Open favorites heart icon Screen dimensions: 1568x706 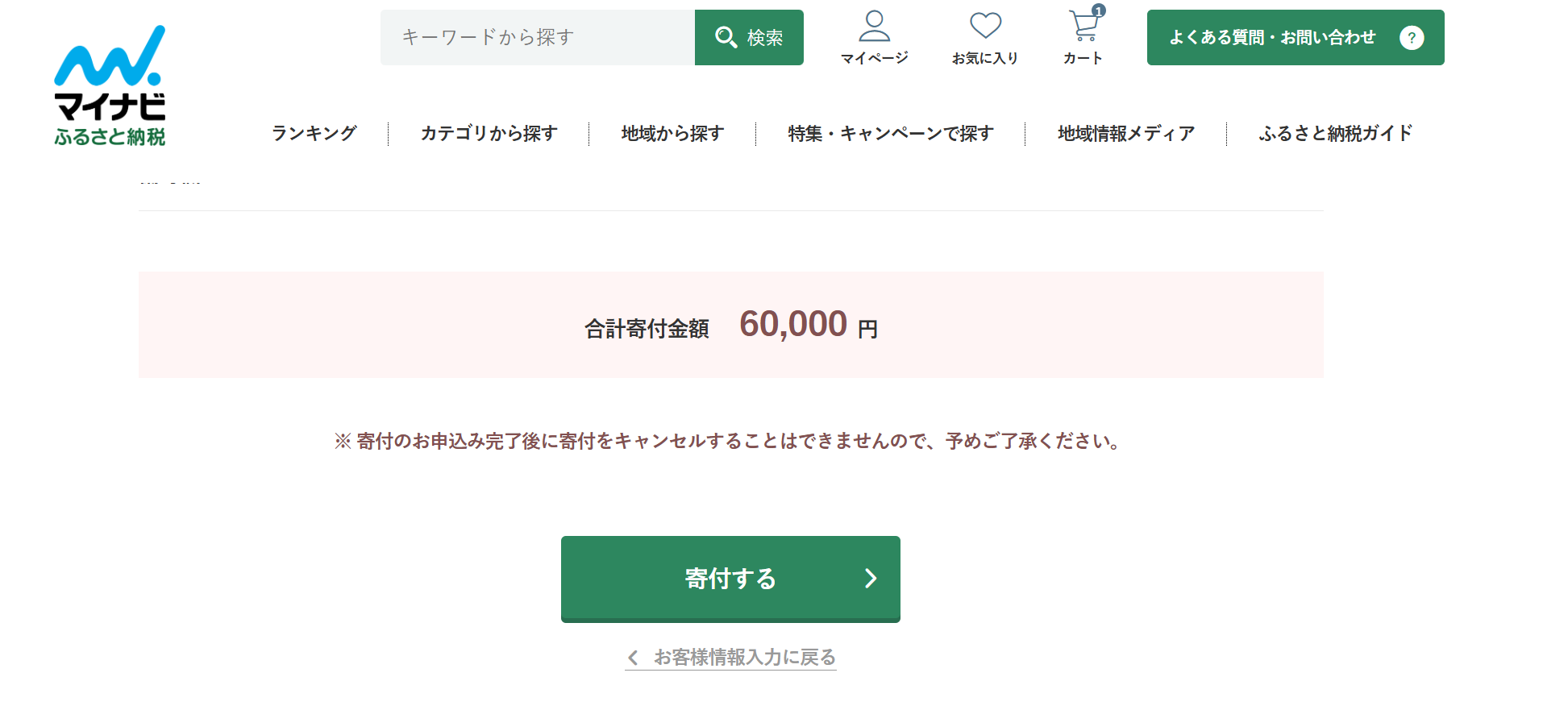pyautogui.click(x=985, y=26)
